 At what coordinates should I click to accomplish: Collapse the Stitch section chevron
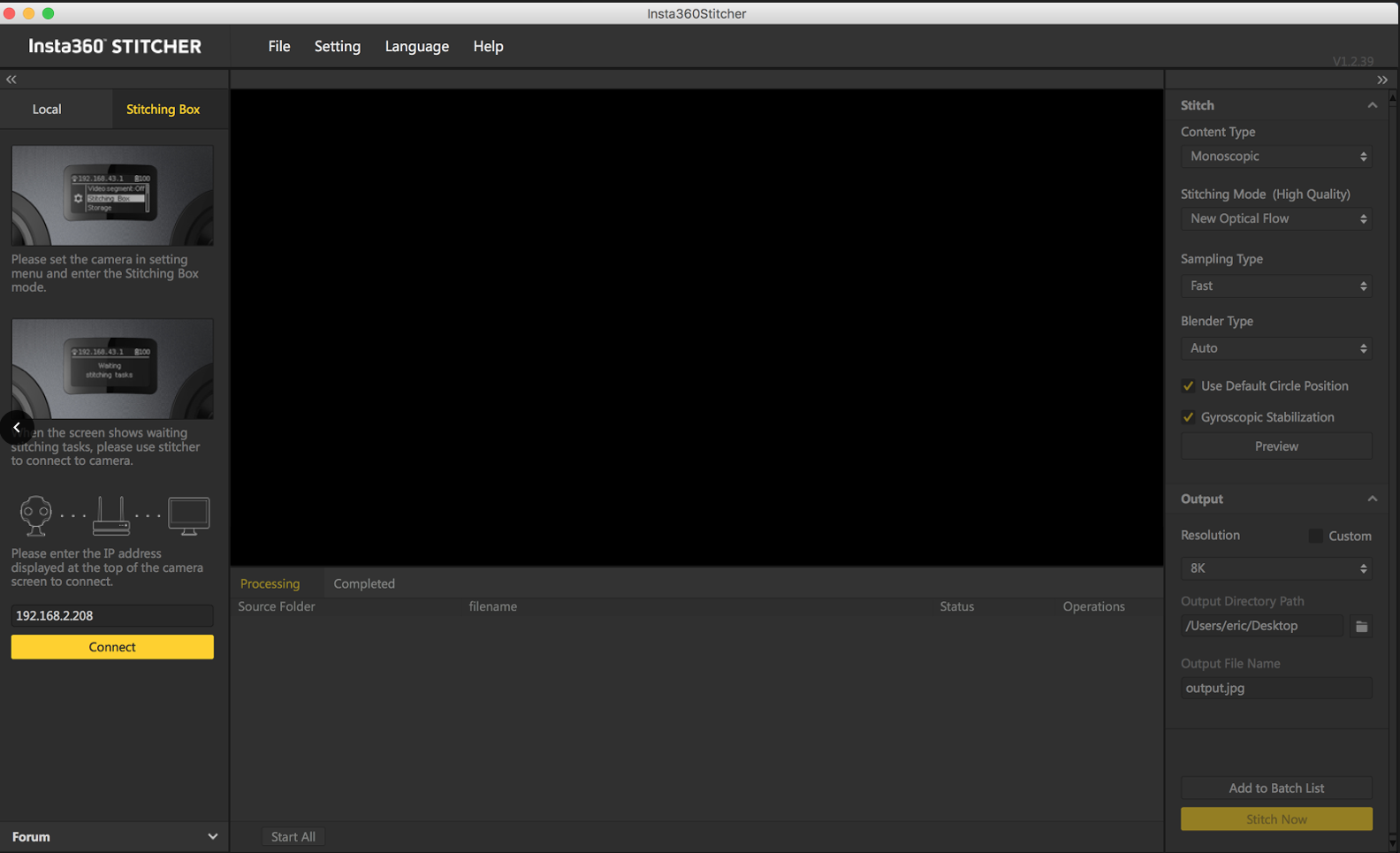coord(1372,105)
